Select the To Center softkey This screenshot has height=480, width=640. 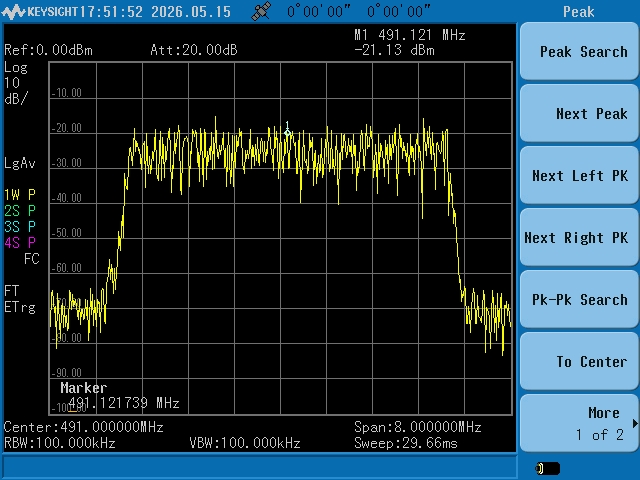coord(579,362)
